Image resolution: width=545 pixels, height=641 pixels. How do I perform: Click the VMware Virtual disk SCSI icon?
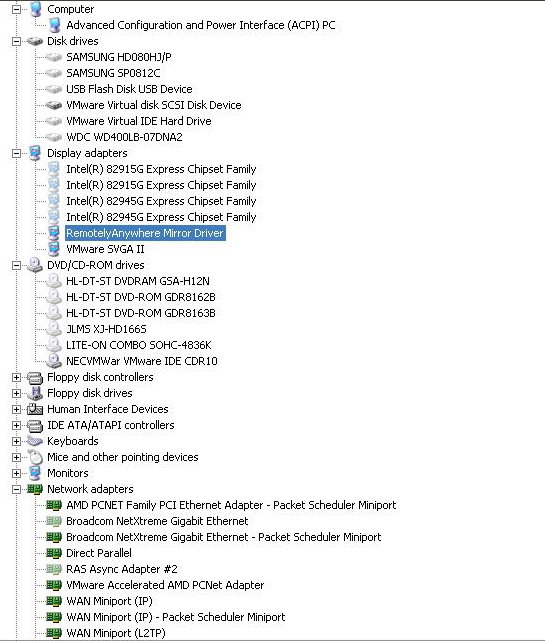(54, 105)
